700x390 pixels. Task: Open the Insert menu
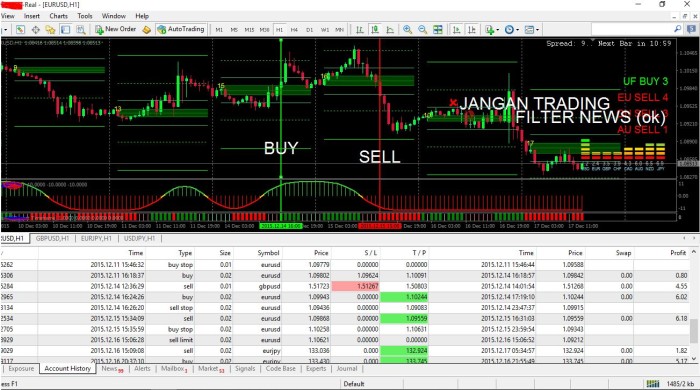(x=32, y=16)
